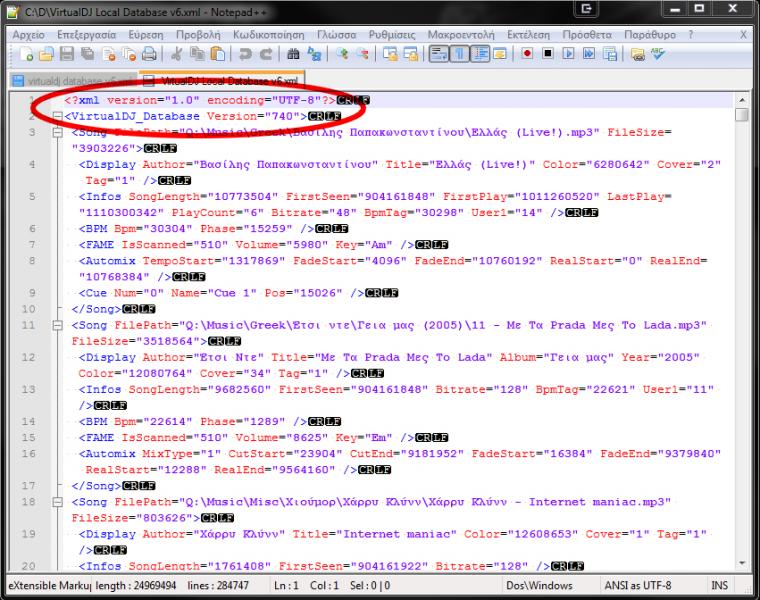Viewport: 760px width, 600px height.
Task: Open the Replace dialog icon
Action: point(314,54)
